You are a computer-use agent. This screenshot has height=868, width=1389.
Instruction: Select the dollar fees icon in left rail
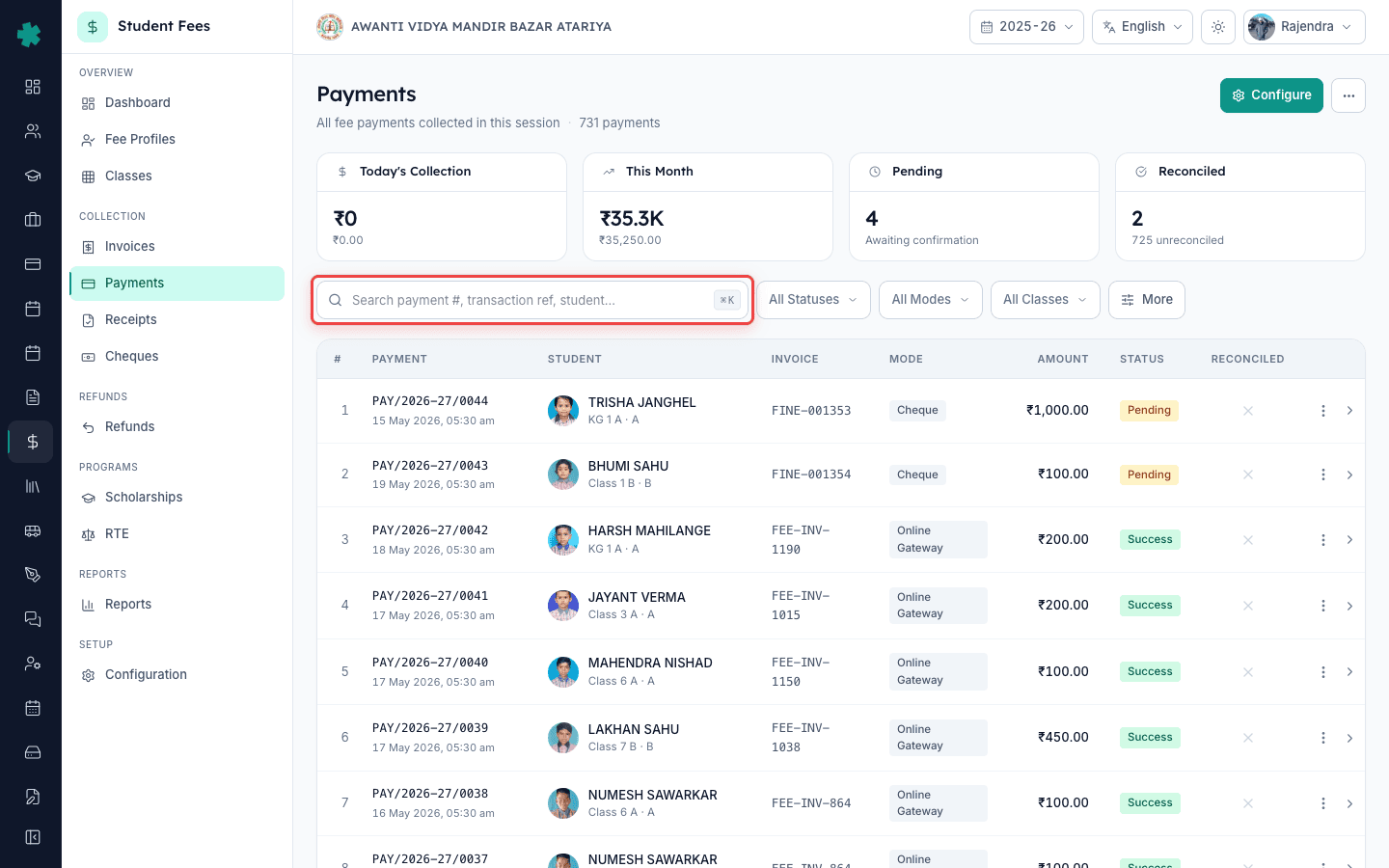33,442
